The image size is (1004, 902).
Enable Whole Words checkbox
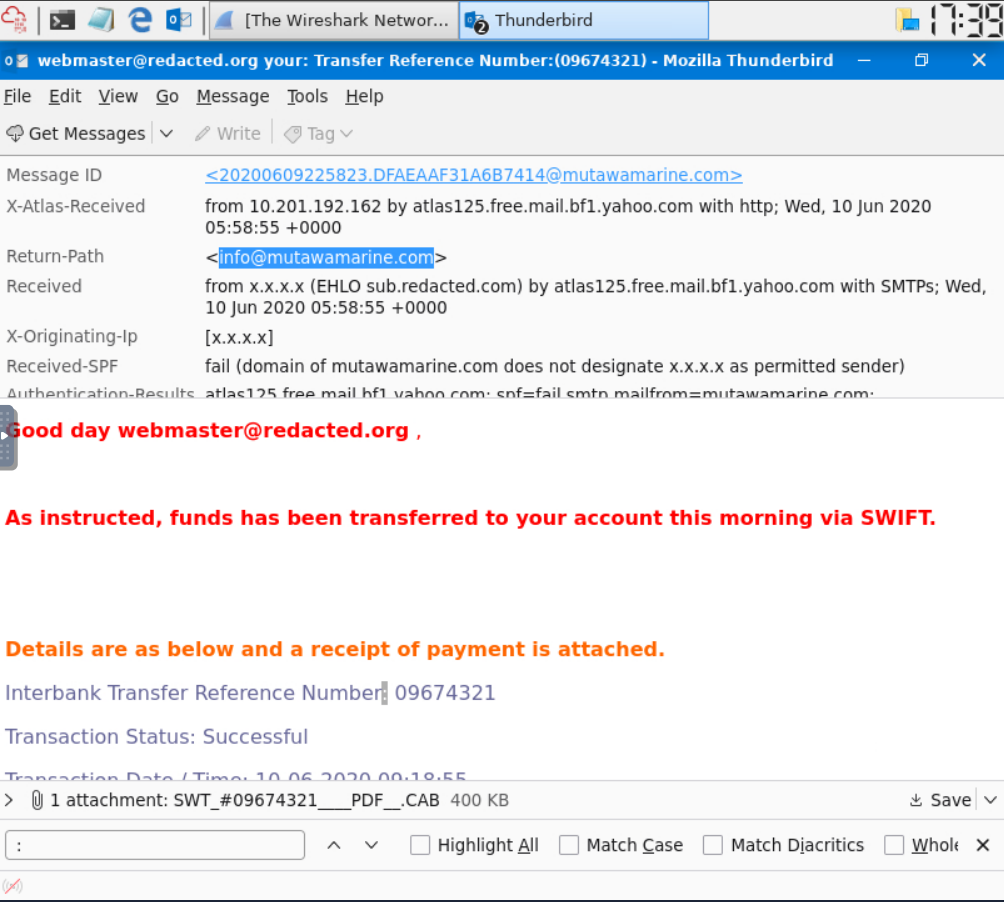click(x=894, y=846)
